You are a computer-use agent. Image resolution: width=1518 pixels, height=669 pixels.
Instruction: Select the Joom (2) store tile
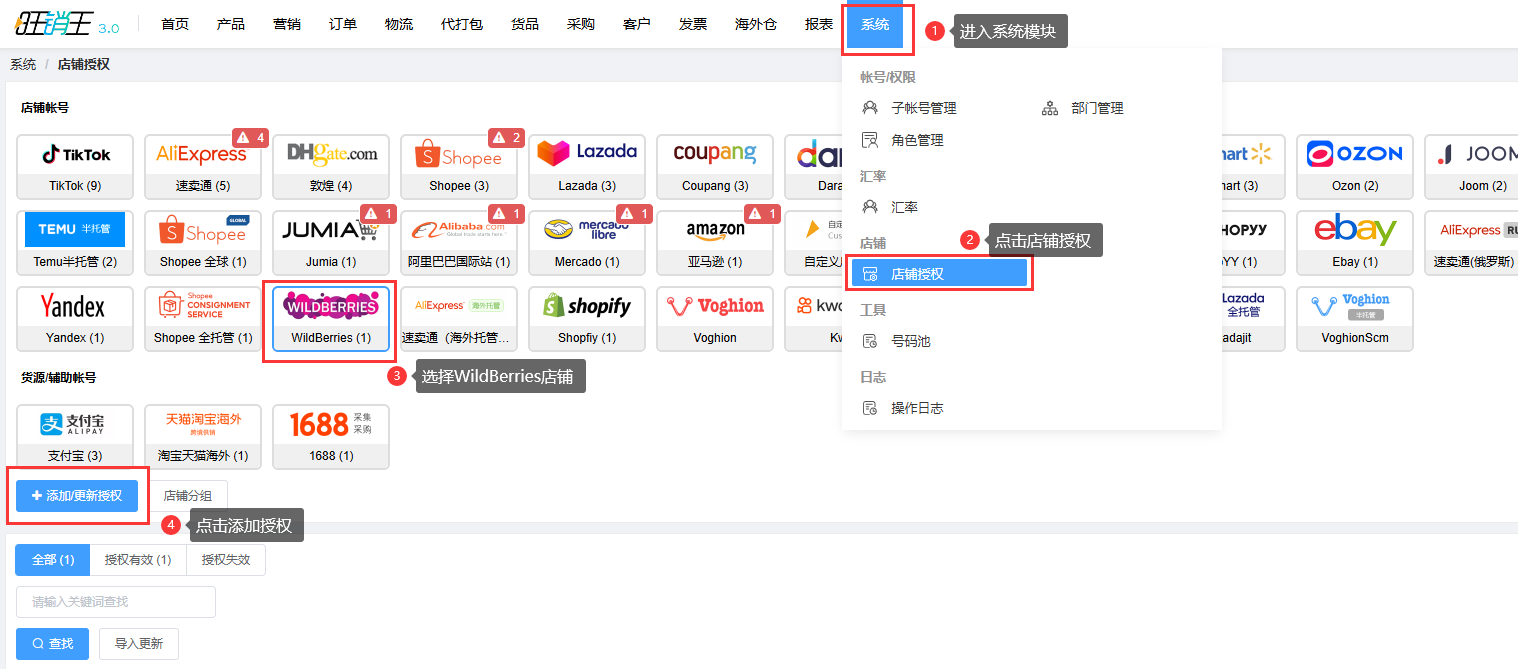1472,166
